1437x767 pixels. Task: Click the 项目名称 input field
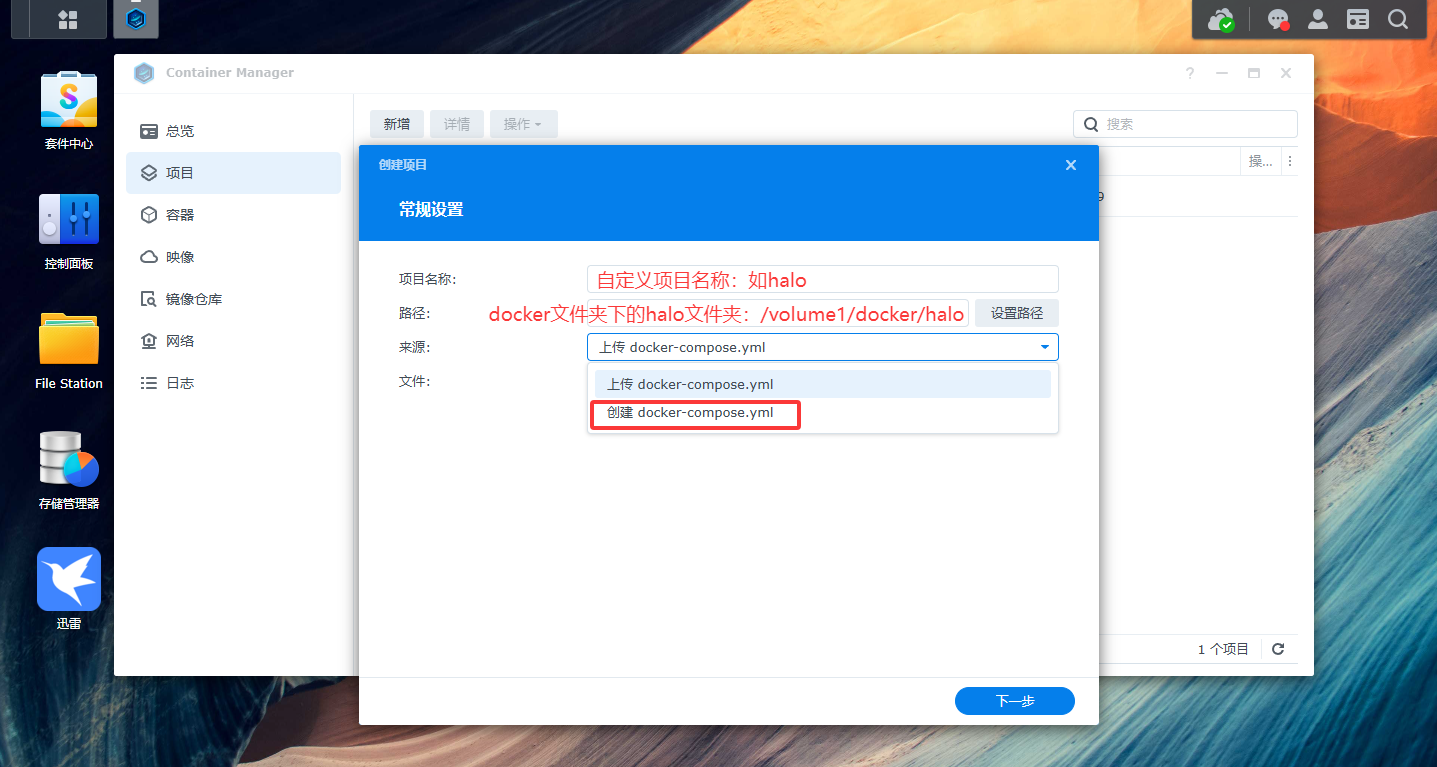click(822, 279)
